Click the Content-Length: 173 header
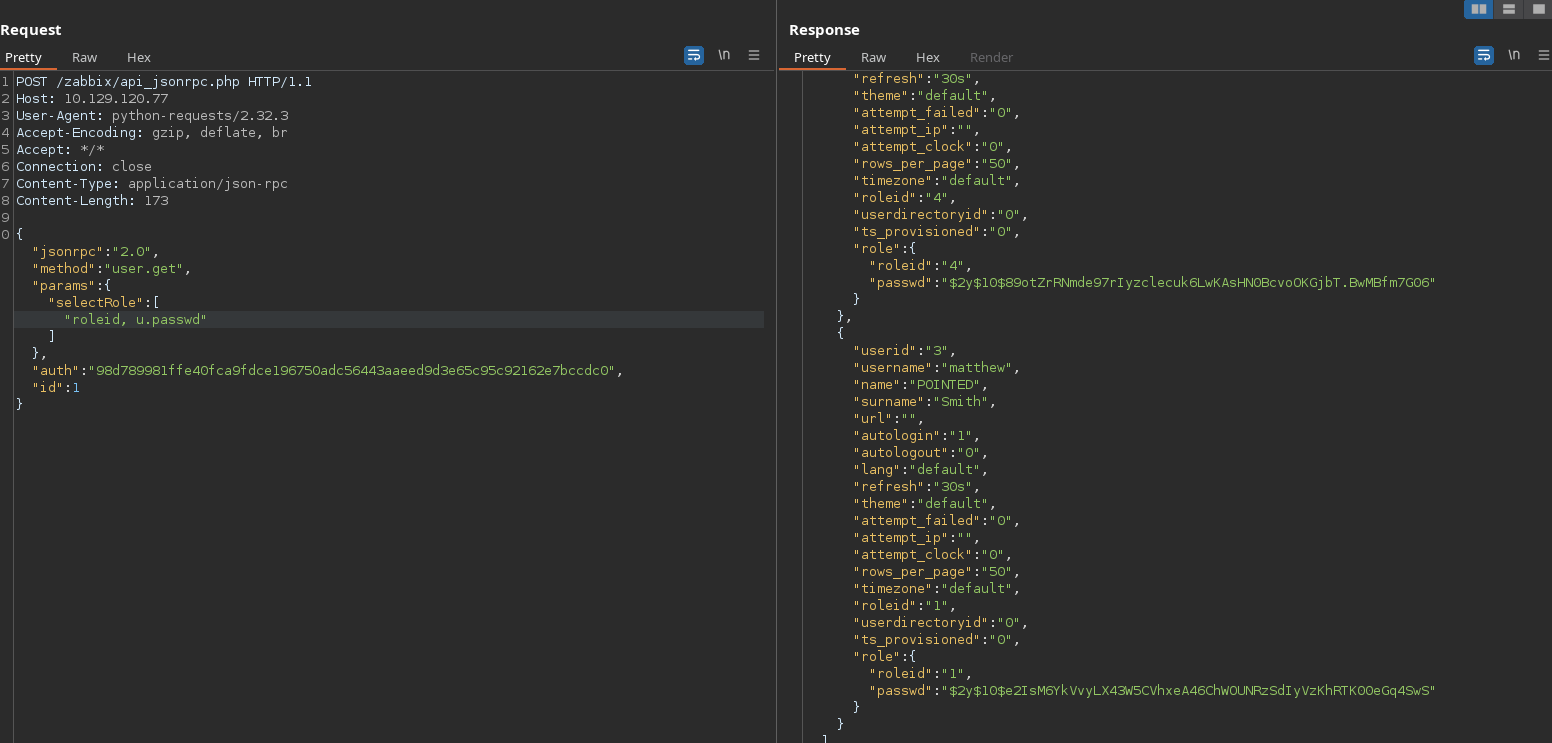Image resolution: width=1552 pixels, height=743 pixels. point(92,200)
